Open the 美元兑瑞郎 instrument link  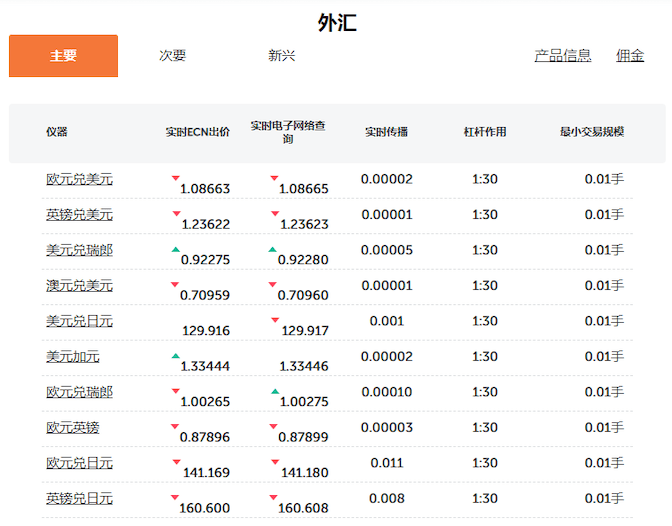tap(79, 250)
